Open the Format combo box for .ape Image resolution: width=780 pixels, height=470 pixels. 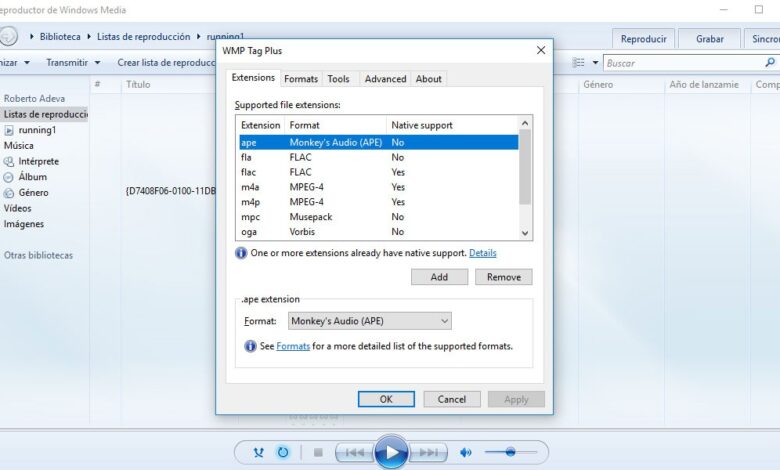pos(370,321)
